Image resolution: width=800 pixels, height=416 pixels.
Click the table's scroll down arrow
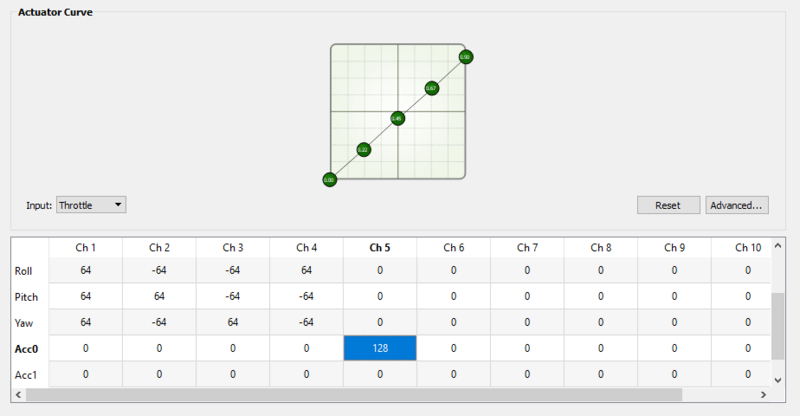[778, 380]
